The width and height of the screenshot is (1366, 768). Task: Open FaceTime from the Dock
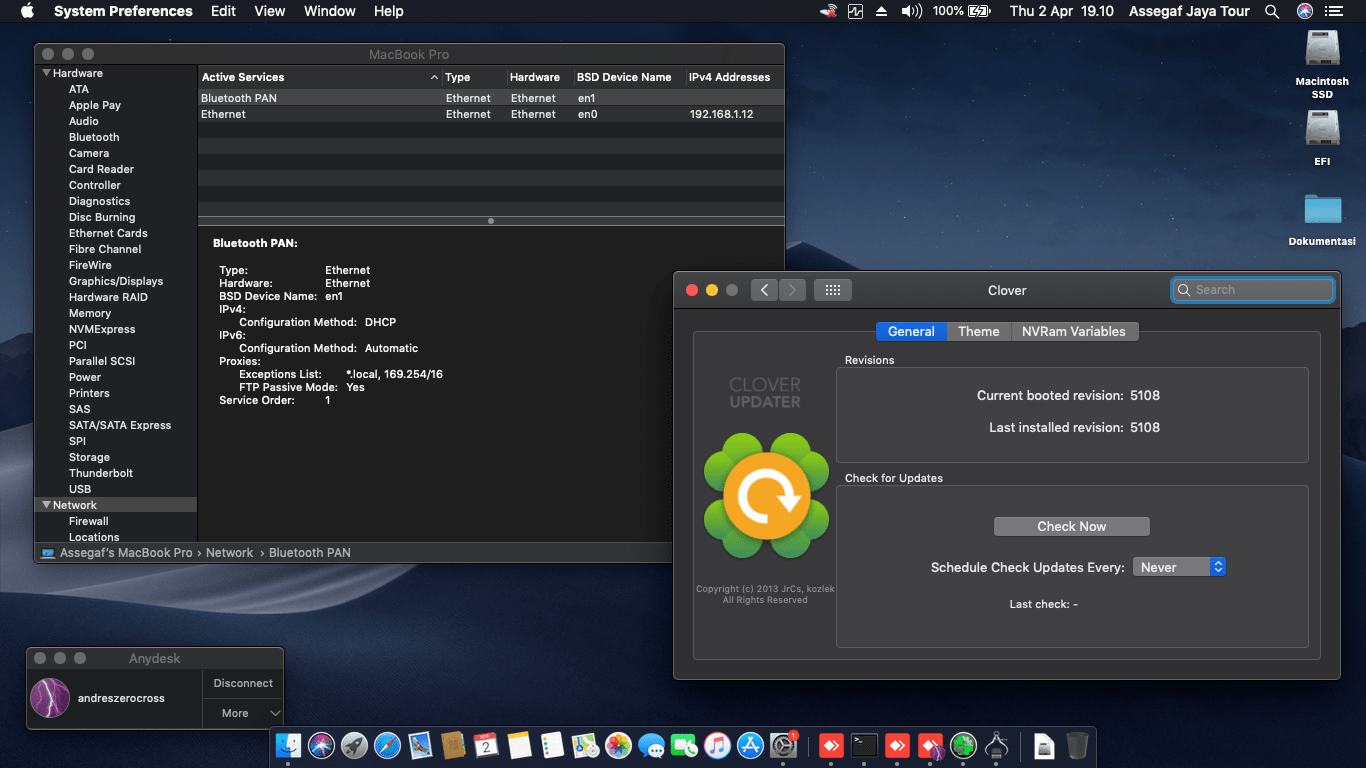pos(684,745)
